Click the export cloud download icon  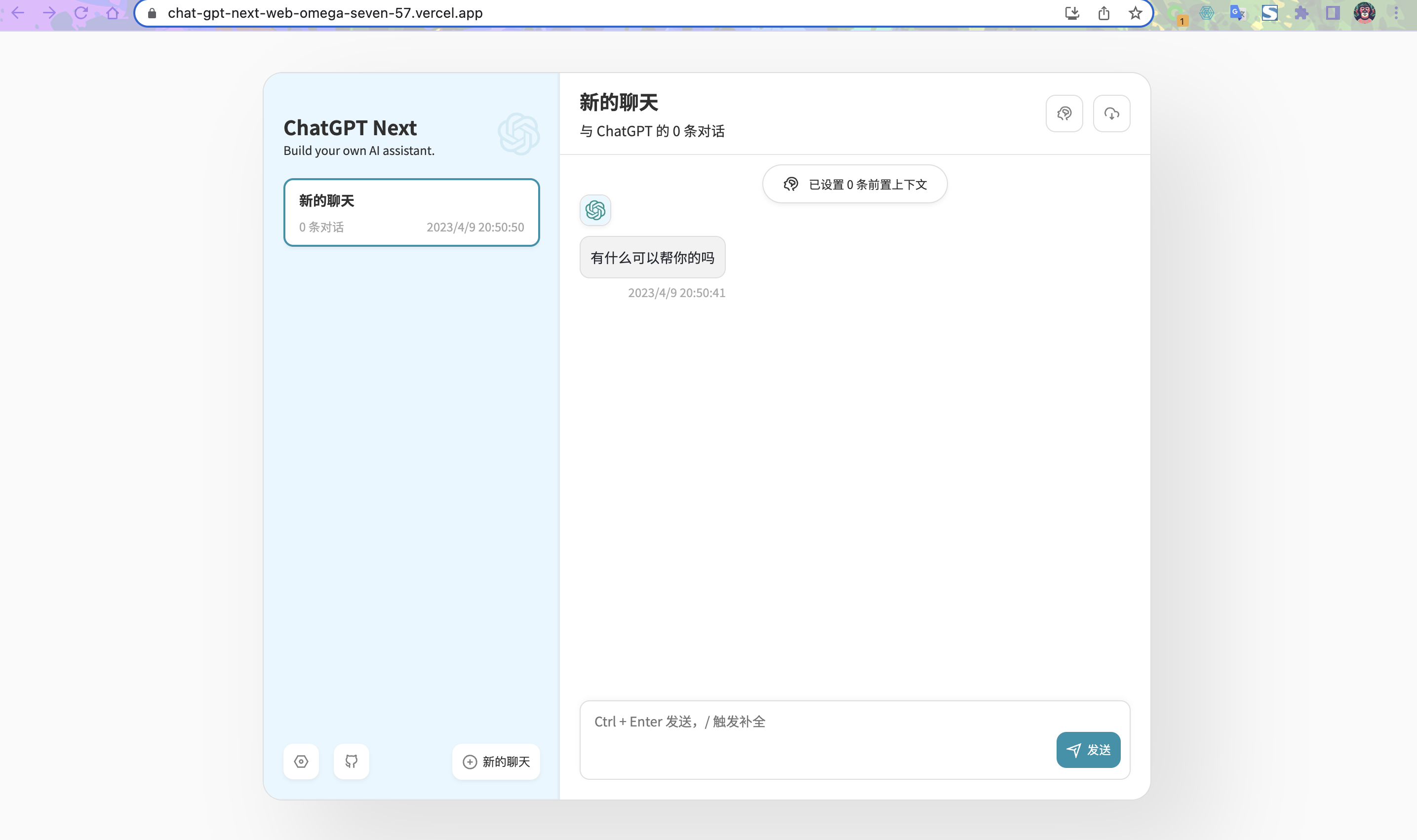[1111, 114]
